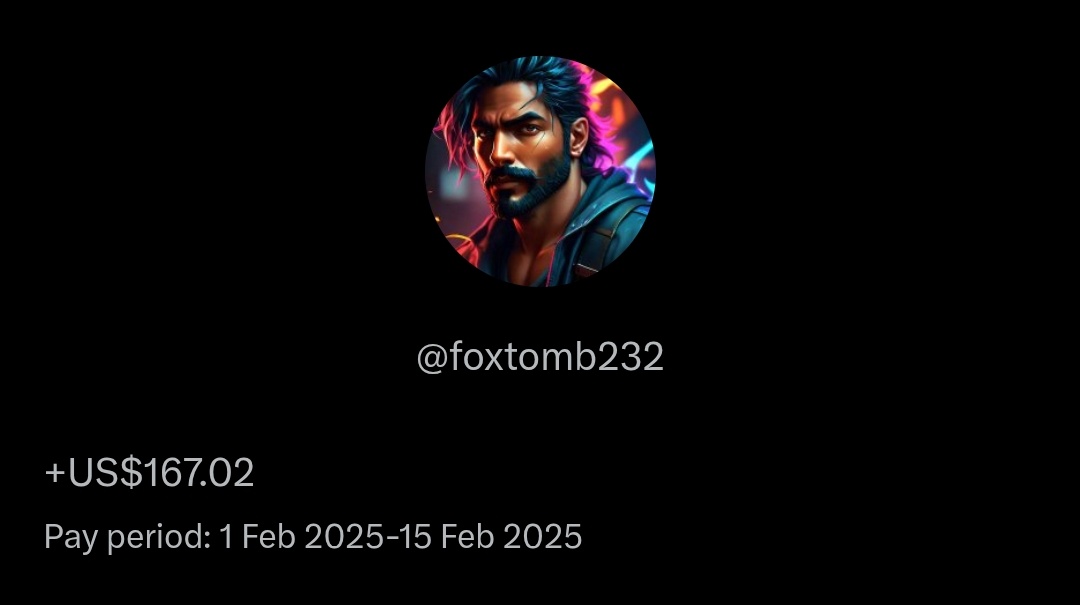The image size is (1080, 605).
Task: Click the "US$" currency prefix
Action: [105, 473]
